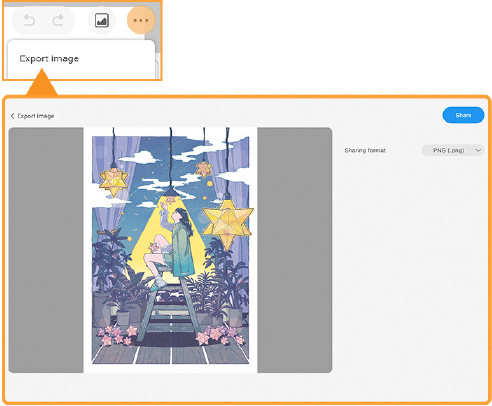Viewport: 492px width, 406px height.
Task: Open the PNG (.png) format dropdown
Action: (x=453, y=150)
